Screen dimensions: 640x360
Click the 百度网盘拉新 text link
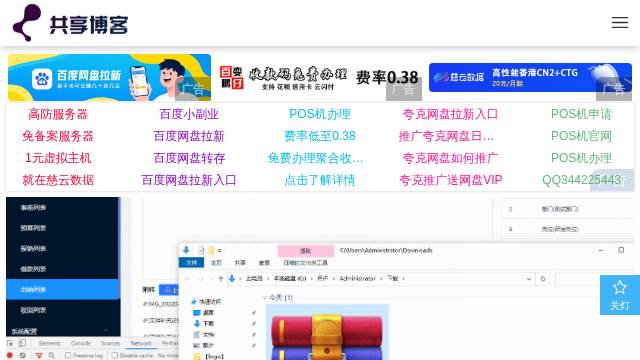[x=189, y=136]
